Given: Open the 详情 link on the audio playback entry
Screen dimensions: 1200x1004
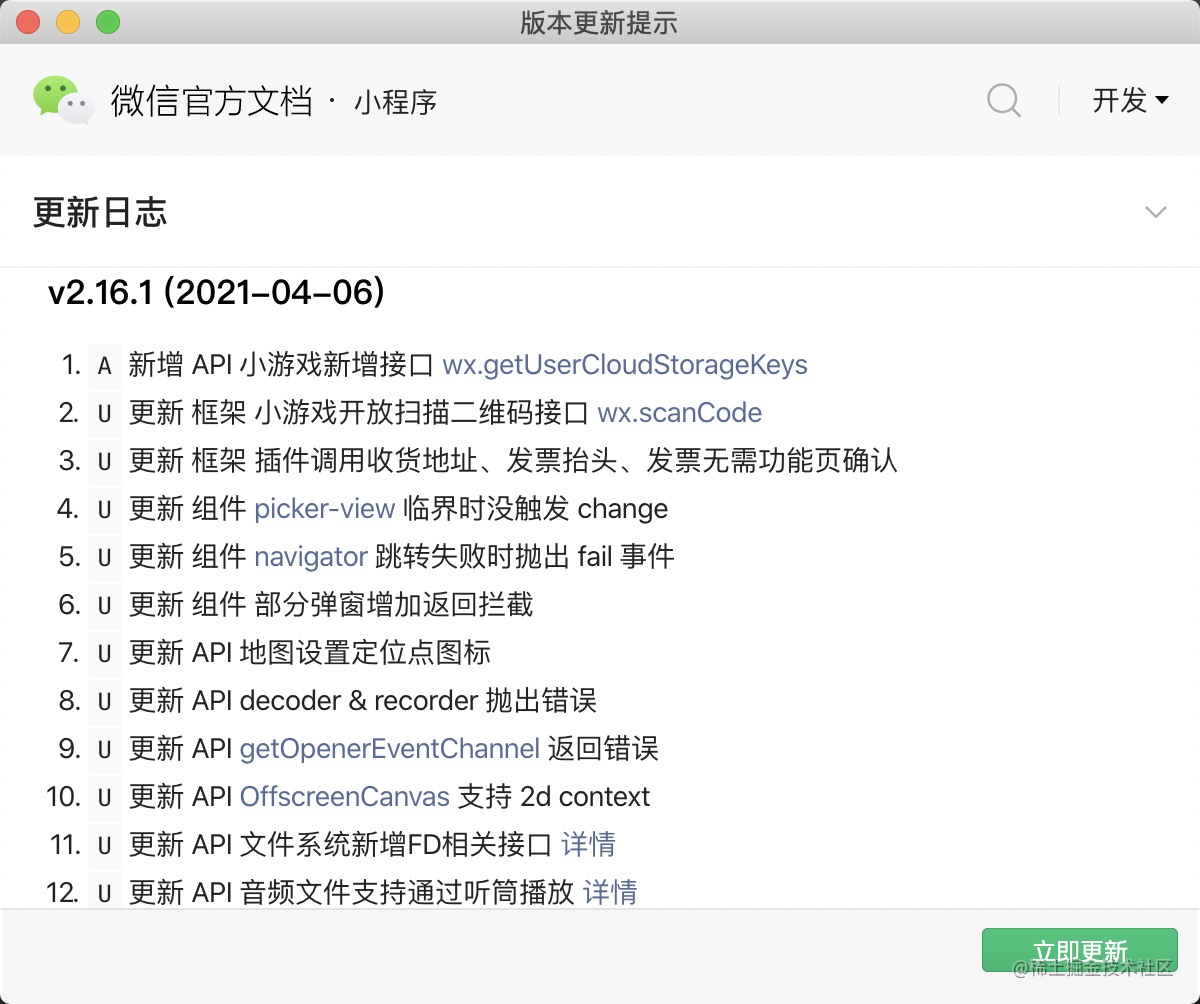Looking at the screenshot, I should coord(610,893).
